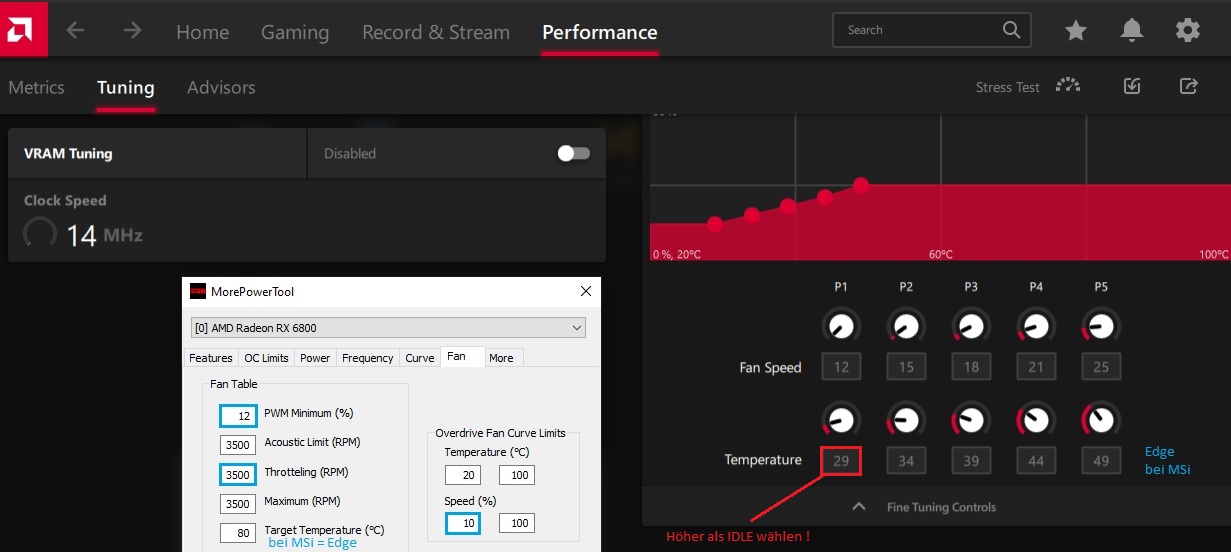Select the Features tab in MorePowerTool
The width and height of the screenshot is (1231, 552).
[x=211, y=358]
